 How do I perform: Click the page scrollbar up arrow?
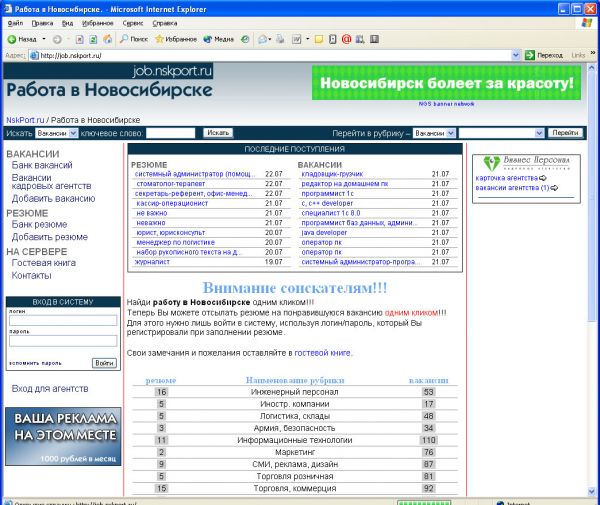pyautogui.click(x=592, y=68)
